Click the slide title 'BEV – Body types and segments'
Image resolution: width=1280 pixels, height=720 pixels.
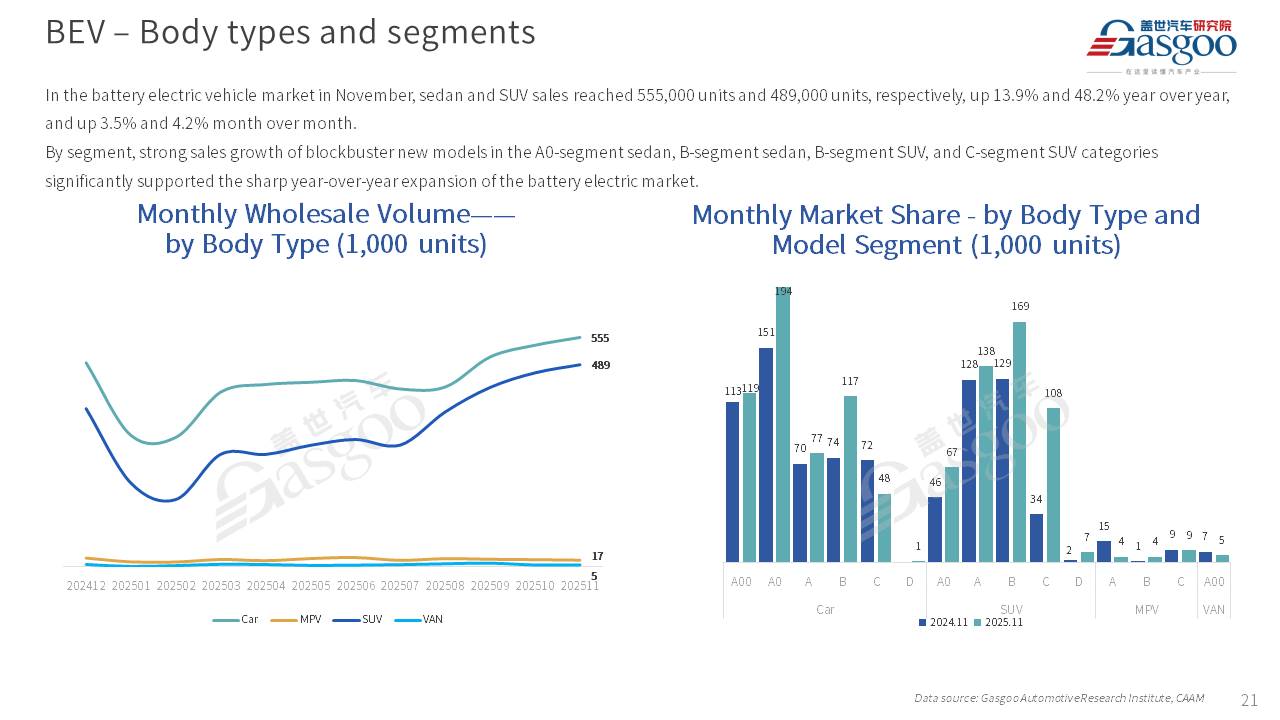[290, 32]
